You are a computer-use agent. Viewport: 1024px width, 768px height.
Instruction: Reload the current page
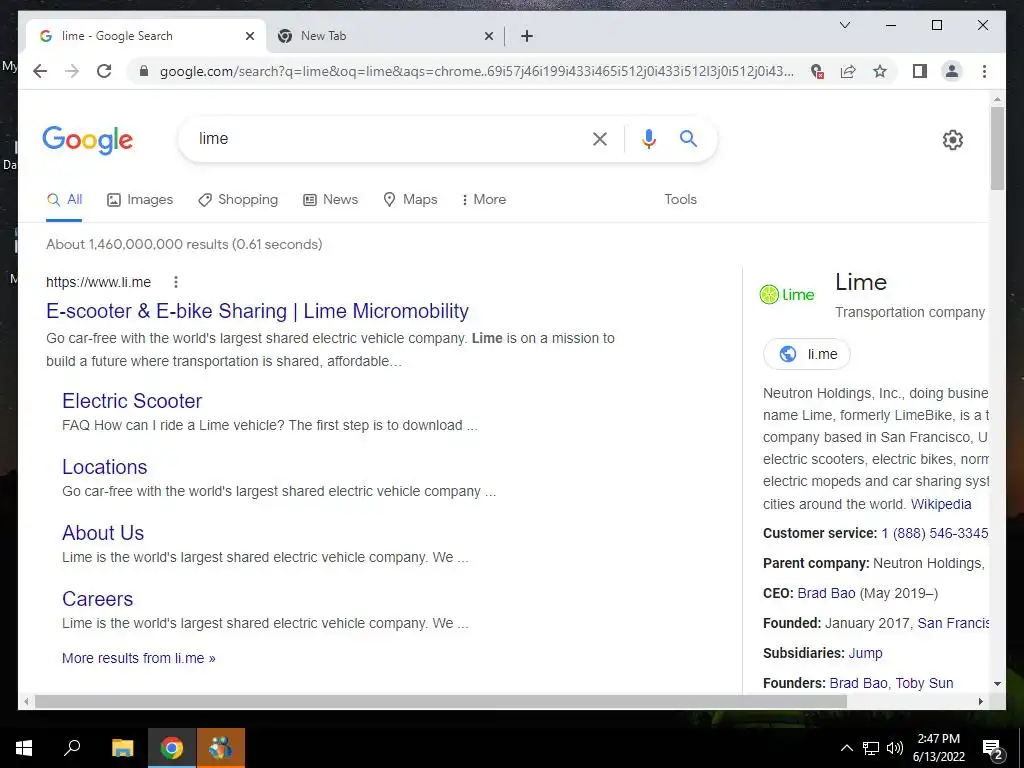click(x=104, y=71)
